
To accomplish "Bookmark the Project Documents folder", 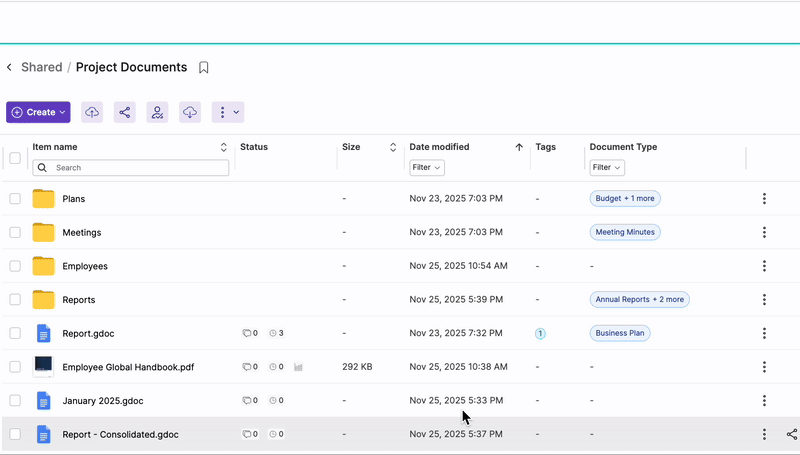I will tap(204, 68).
